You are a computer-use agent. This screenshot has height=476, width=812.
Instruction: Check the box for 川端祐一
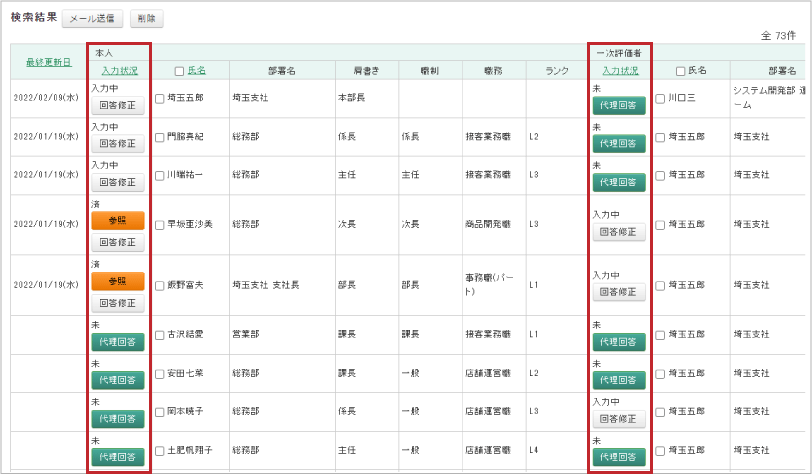[x=160, y=176]
